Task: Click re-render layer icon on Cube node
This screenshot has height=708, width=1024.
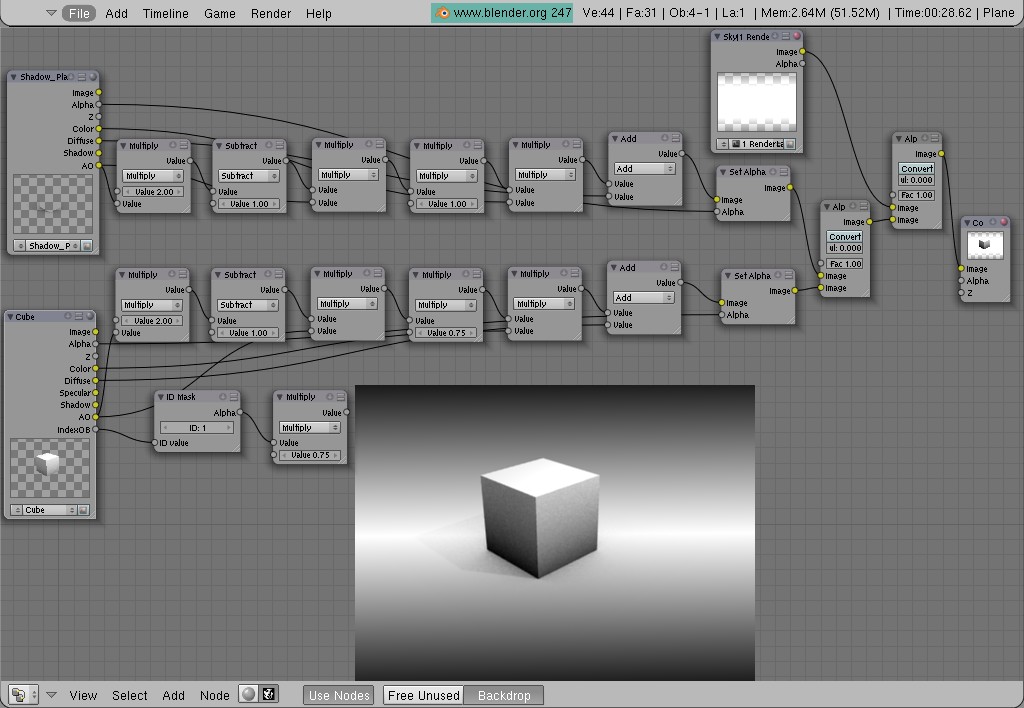Action: [84, 510]
